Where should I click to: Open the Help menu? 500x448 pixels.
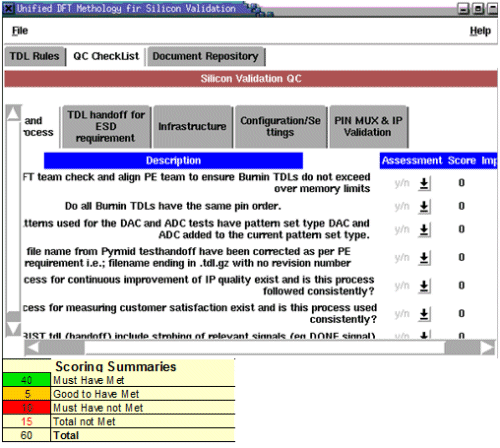480,31
